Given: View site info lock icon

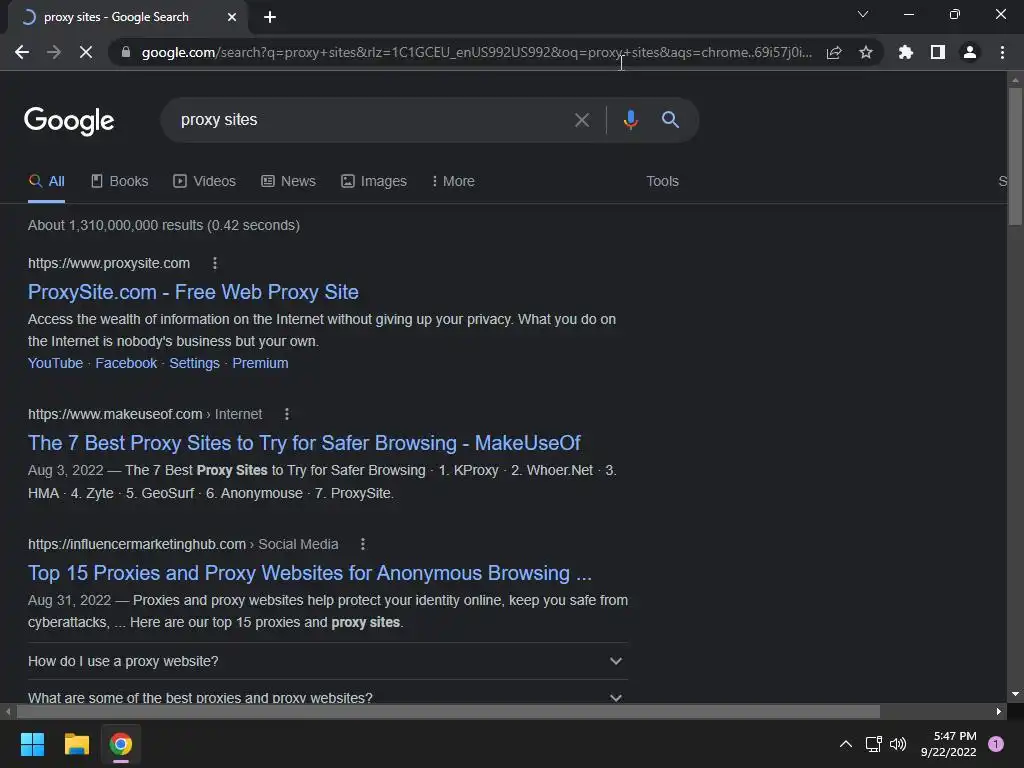Looking at the screenshot, I should (x=126, y=52).
